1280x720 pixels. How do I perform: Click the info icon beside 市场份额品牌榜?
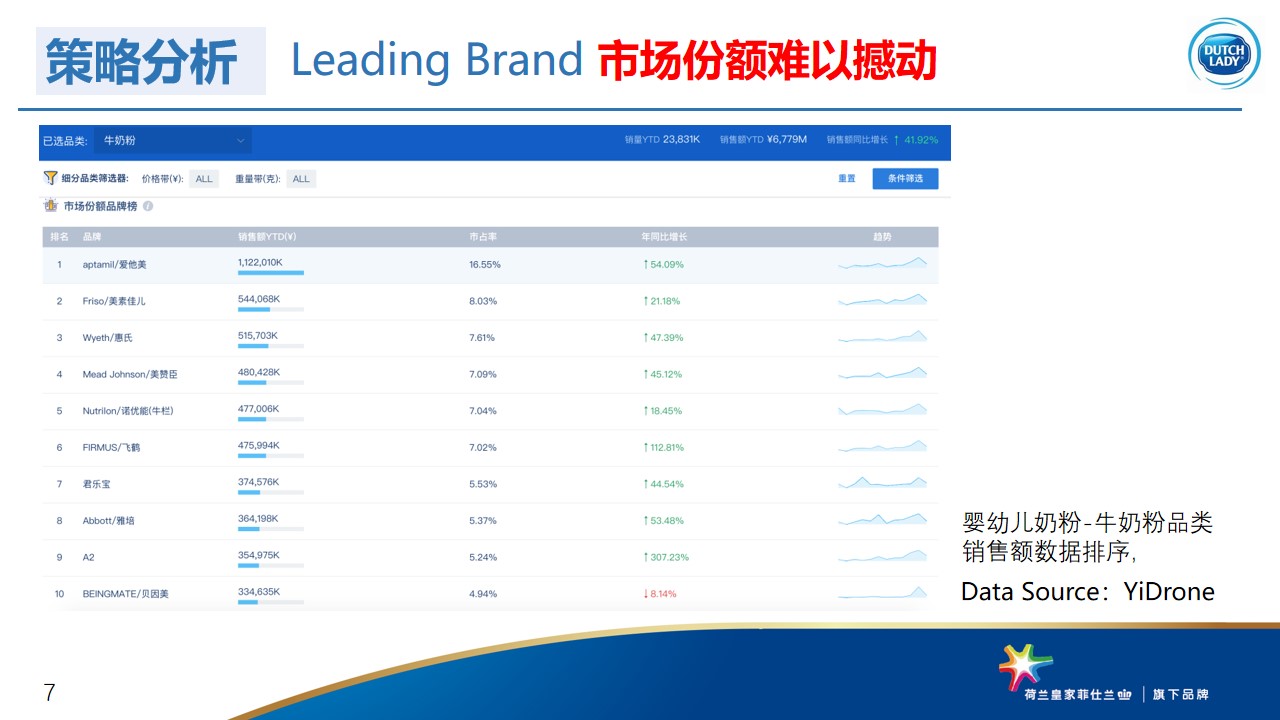pos(148,206)
